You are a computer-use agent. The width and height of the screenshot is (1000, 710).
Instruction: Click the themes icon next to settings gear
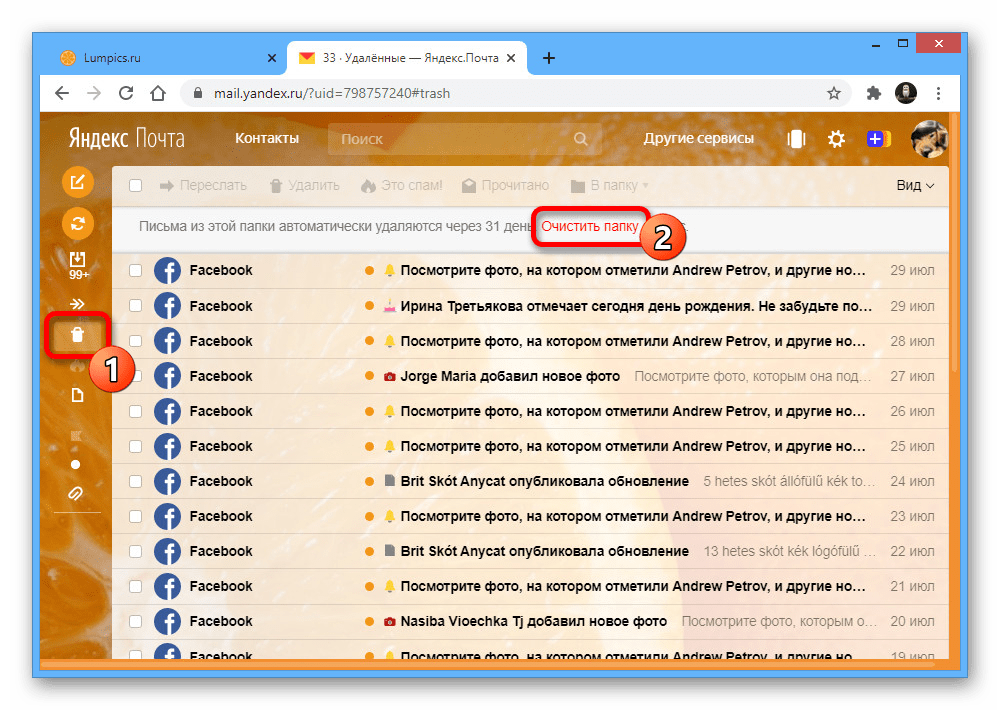[x=796, y=139]
